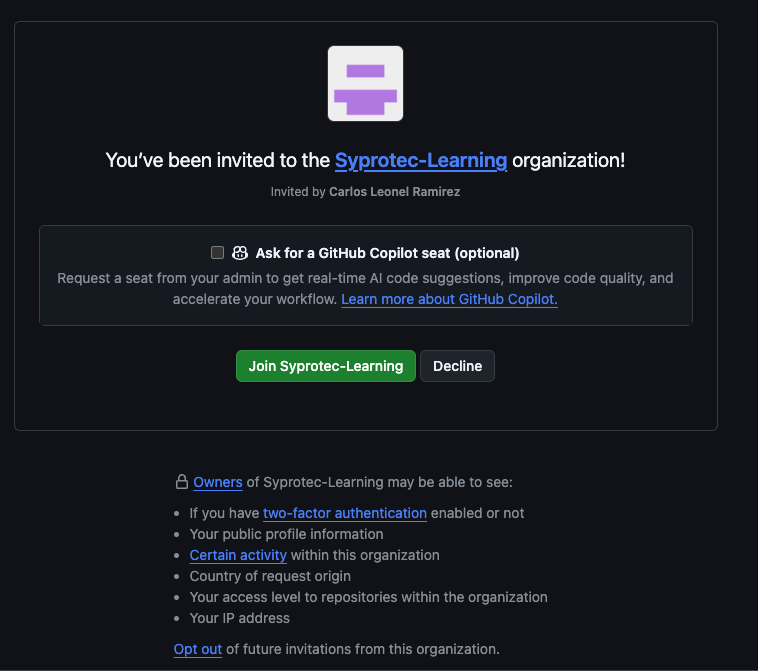Click 'Your access level to repositories' bullet
This screenshot has width=758, height=671.
[x=368, y=597]
